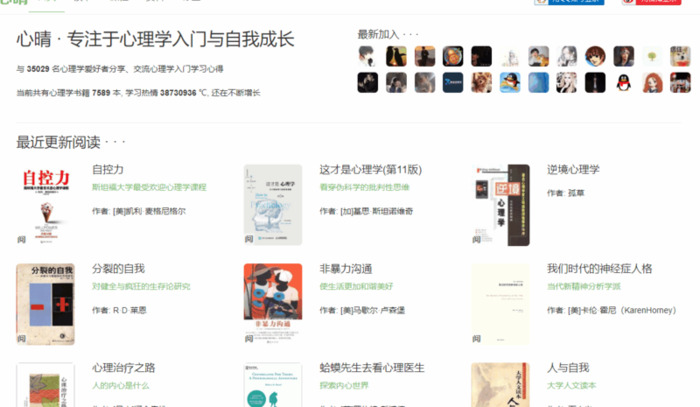The height and width of the screenshot is (407, 700).
Task: Click the subtitle 人的内心是什么
Action: pos(121,386)
